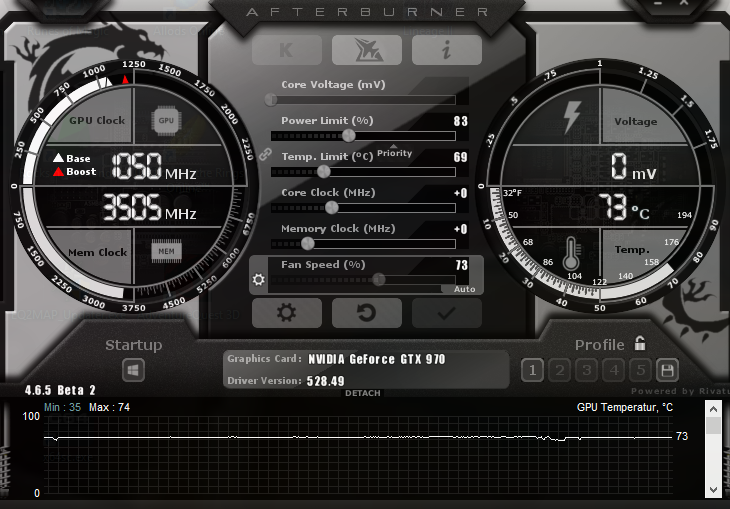Reset settings to defaults with the circular arrow
The width and height of the screenshot is (730, 509).
366,313
